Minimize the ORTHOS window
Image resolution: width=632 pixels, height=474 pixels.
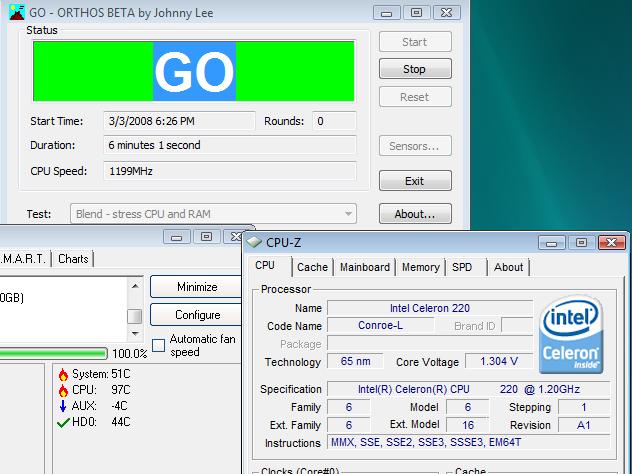click(x=387, y=13)
